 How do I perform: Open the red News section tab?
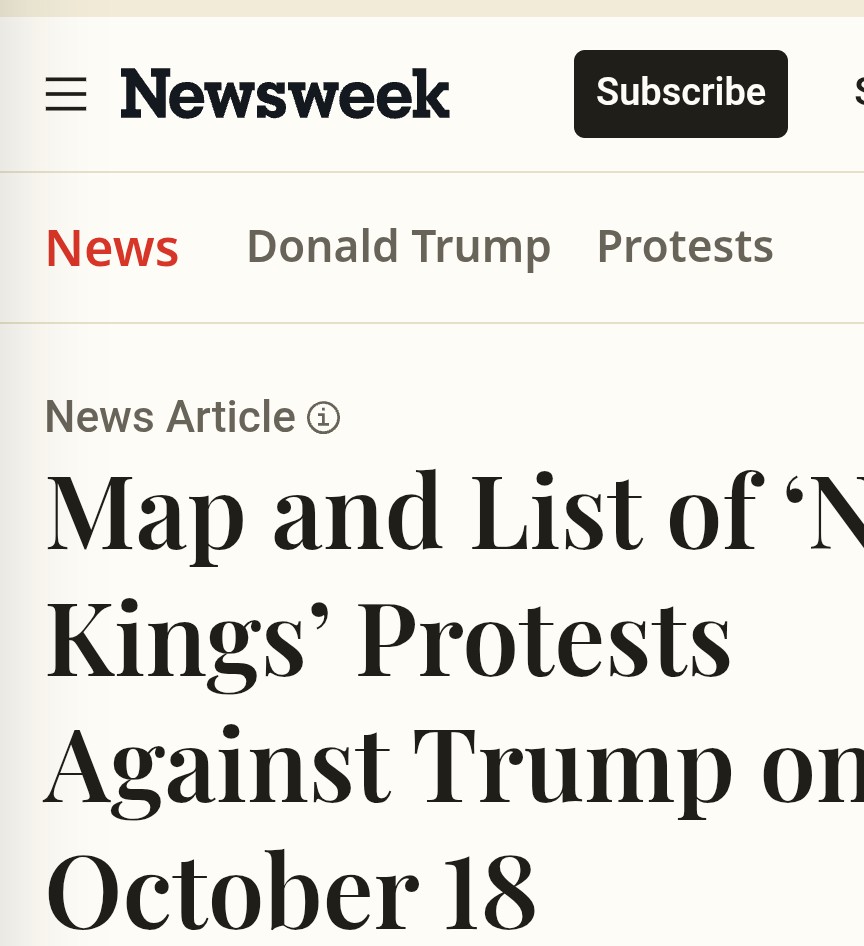tap(112, 248)
